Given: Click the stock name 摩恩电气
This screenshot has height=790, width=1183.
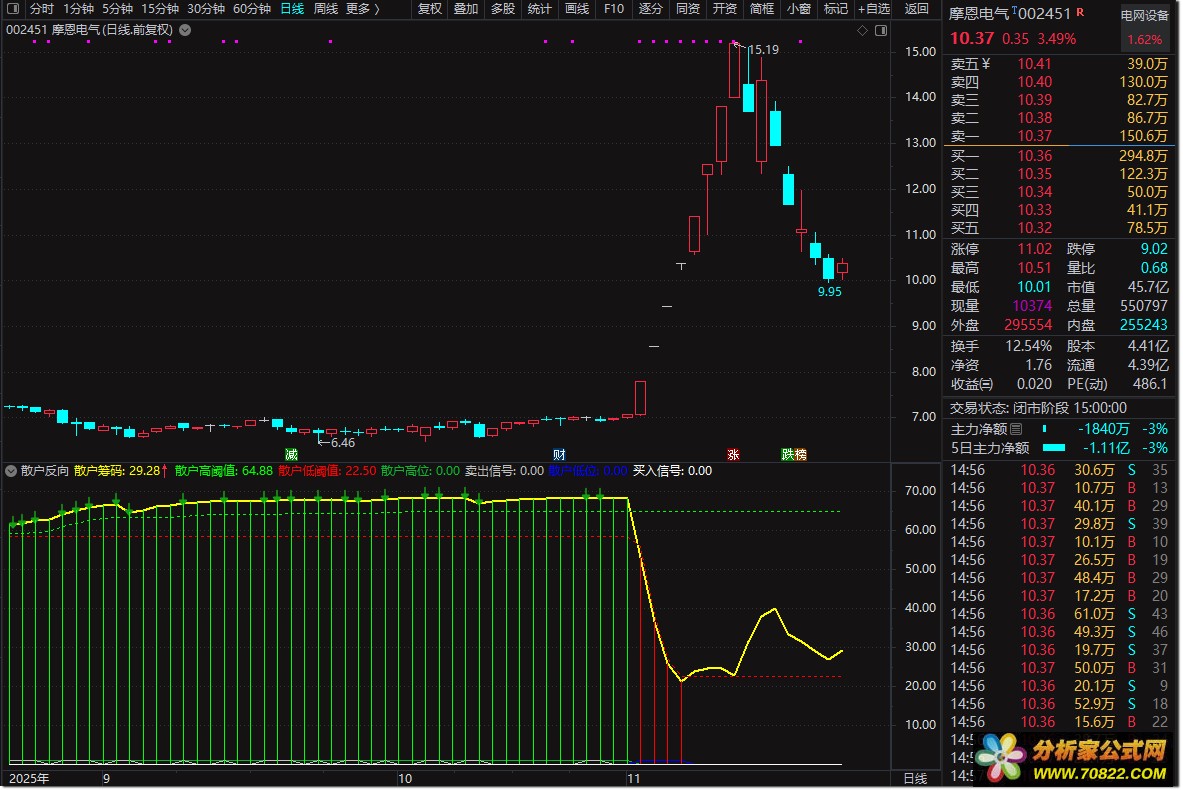Looking at the screenshot, I should coord(979,14).
